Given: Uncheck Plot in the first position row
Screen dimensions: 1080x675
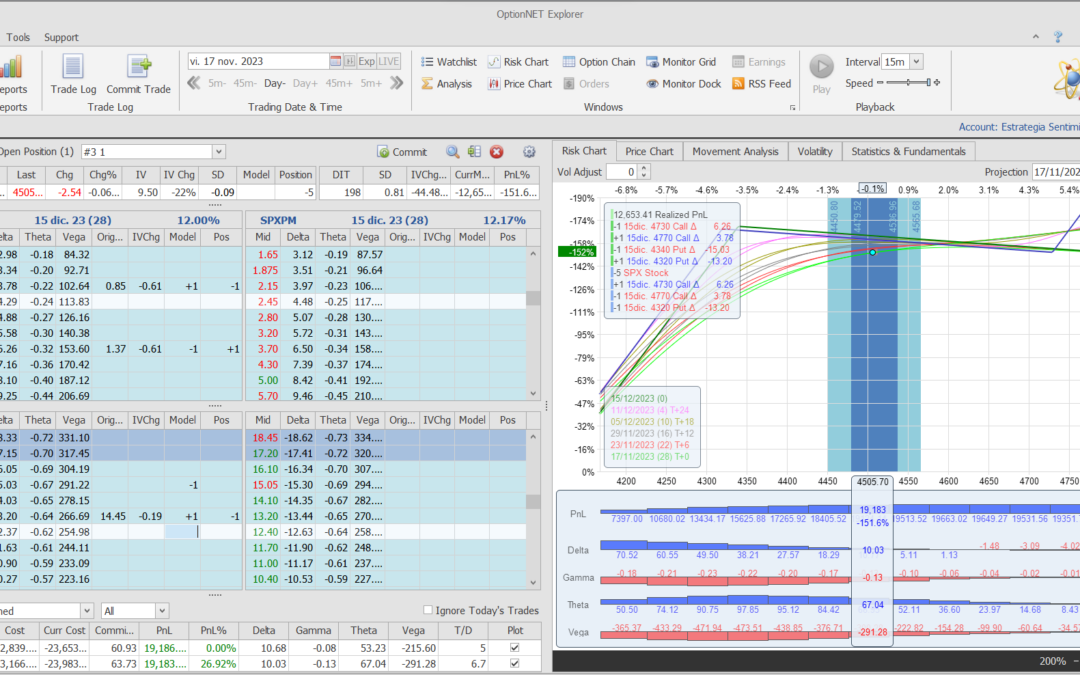Looking at the screenshot, I should tap(515, 647).
